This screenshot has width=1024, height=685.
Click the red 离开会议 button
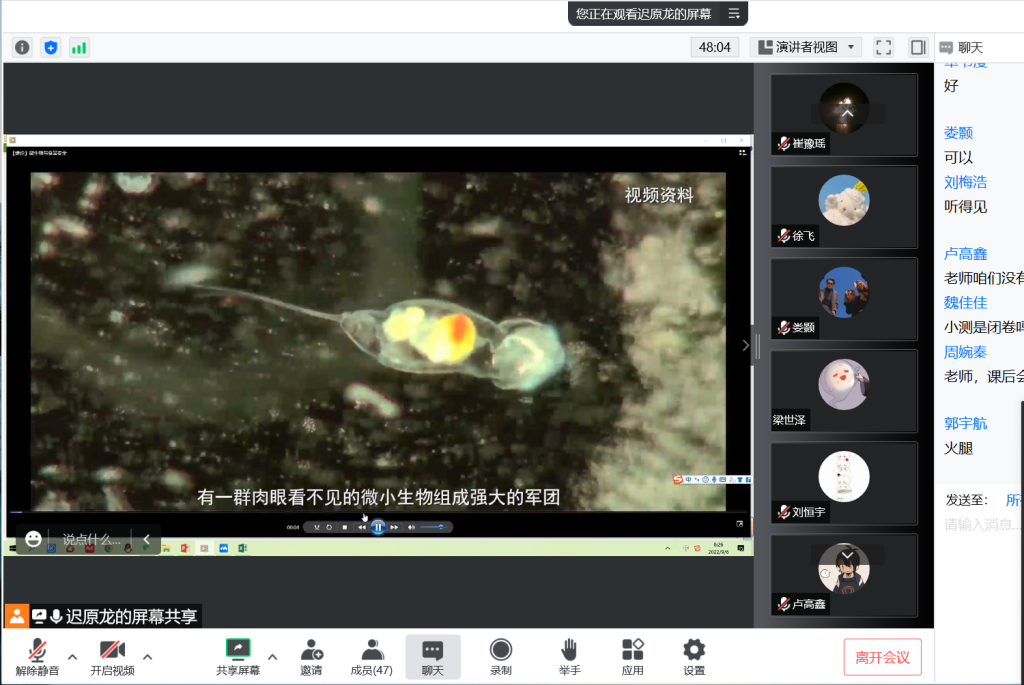coord(882,657)
